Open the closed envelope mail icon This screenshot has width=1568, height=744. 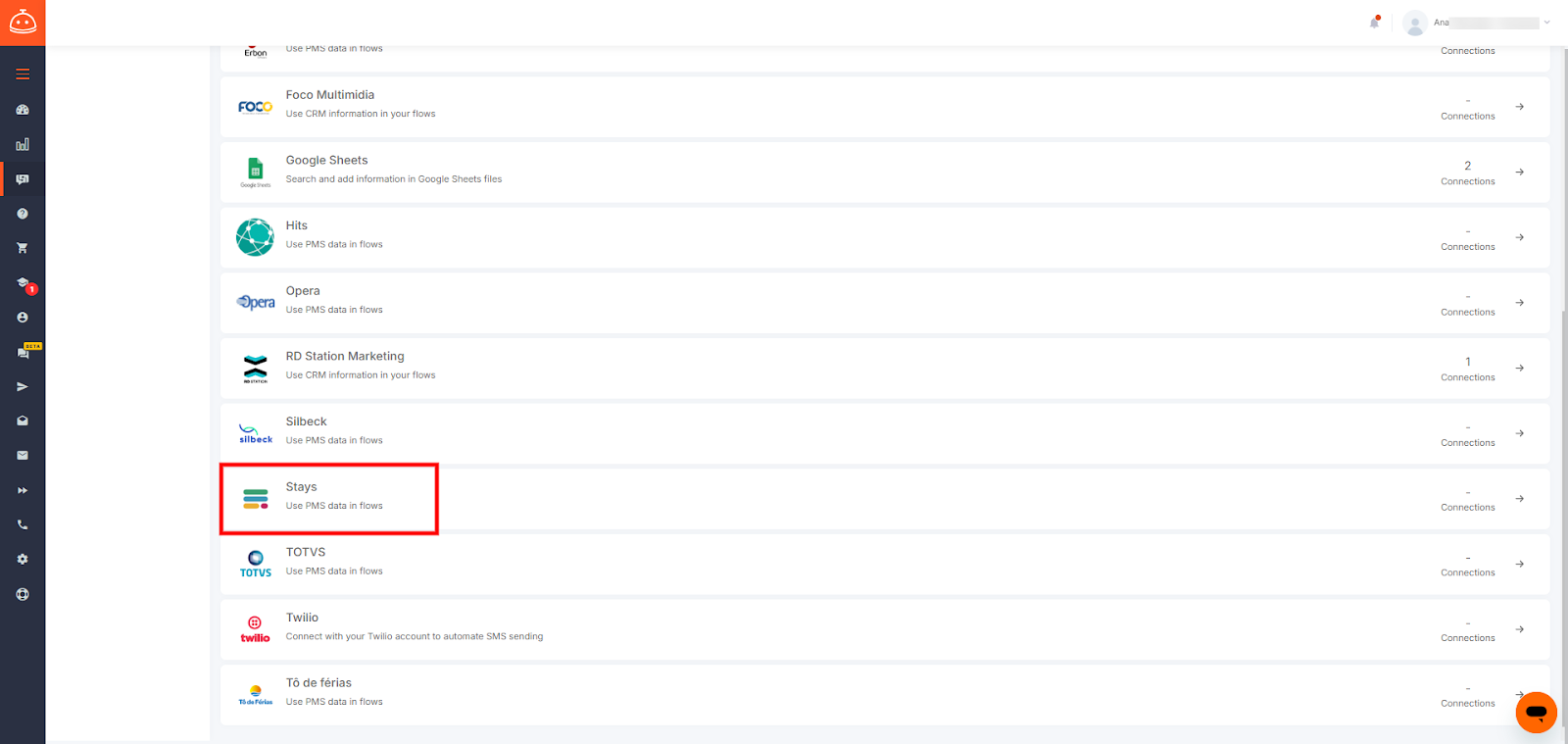(23, 456)
